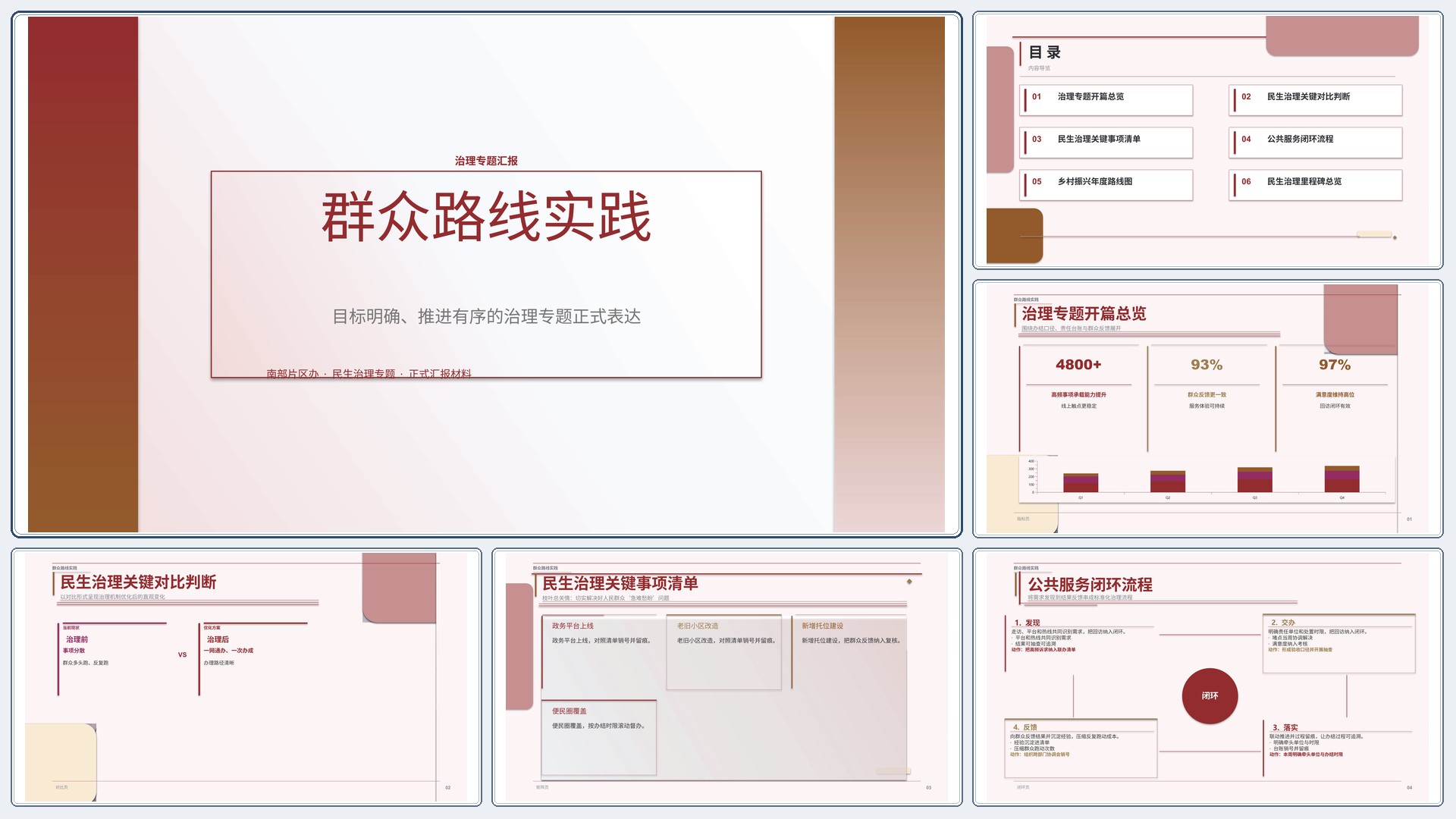Click contents entry 04 公共服务闭环流程
The image size is (1456, 819).
tap(1316, 143)
